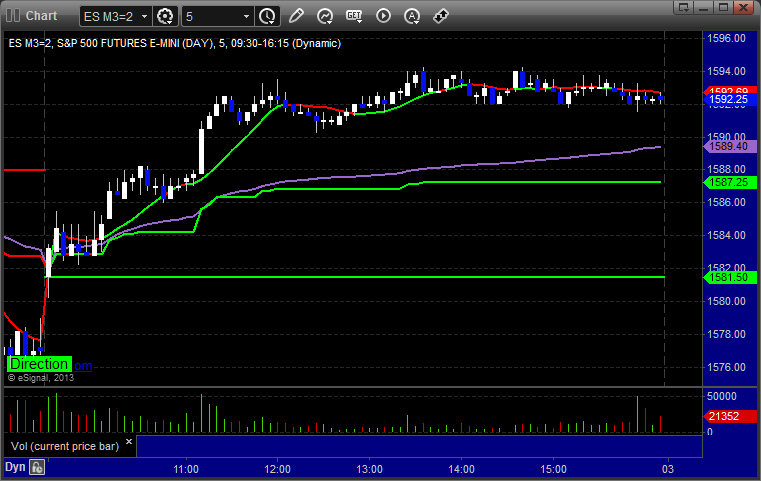Click the "03" date label on time axis

[x=668, y=469]
